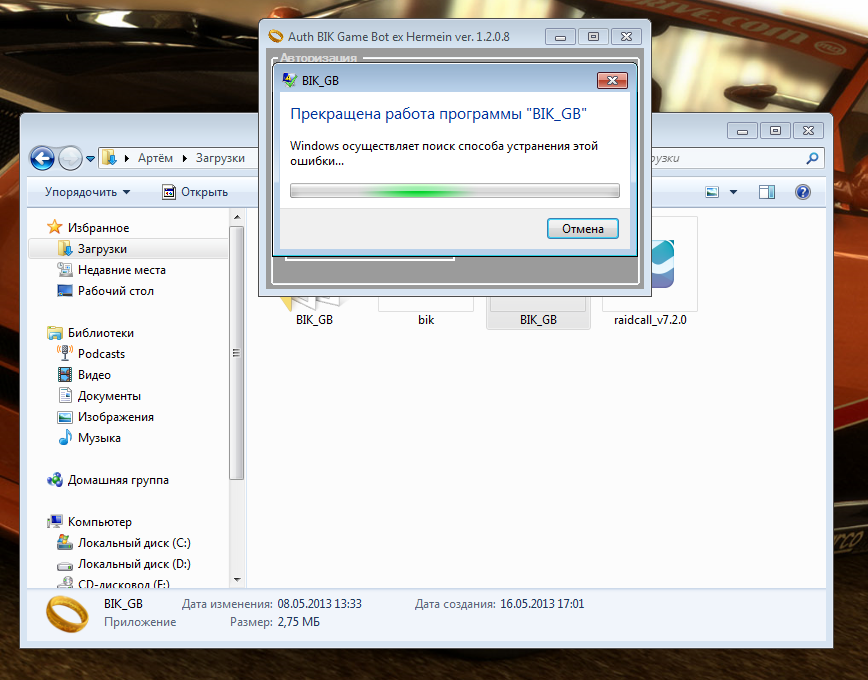Open recent pages dropdown next to Forward
This screenshot has height=680, width=868.
click(x=91, y=159)
